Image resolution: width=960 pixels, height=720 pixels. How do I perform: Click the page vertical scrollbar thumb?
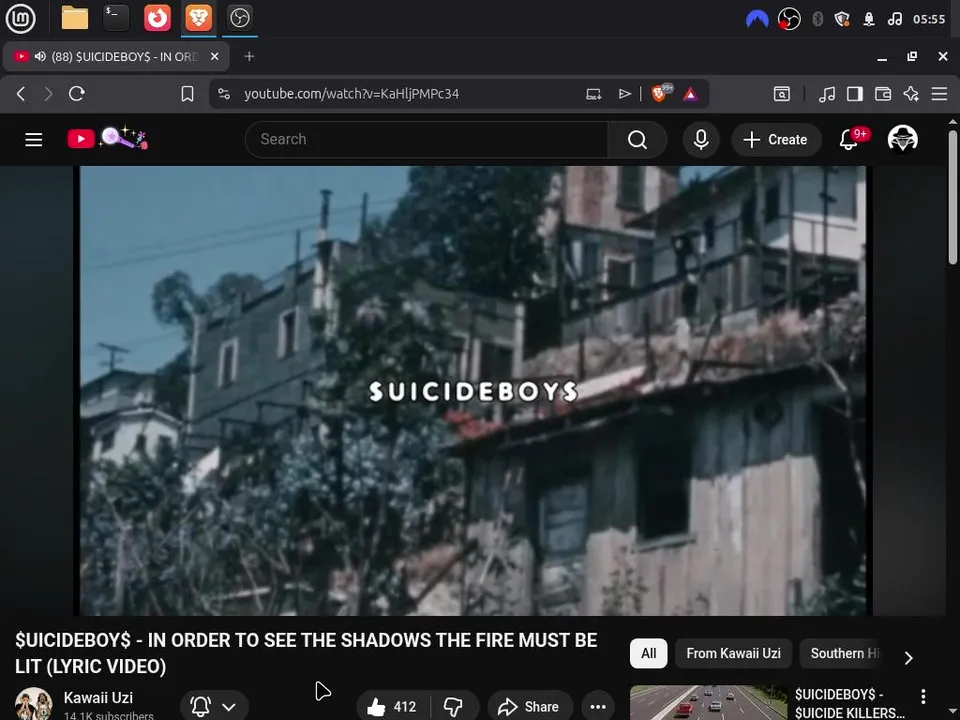pos(953,197)
